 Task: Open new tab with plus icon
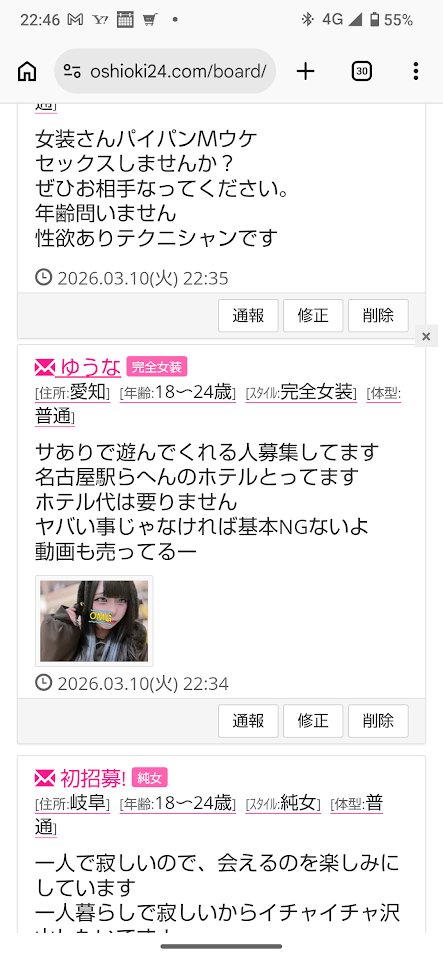point(305,72)
